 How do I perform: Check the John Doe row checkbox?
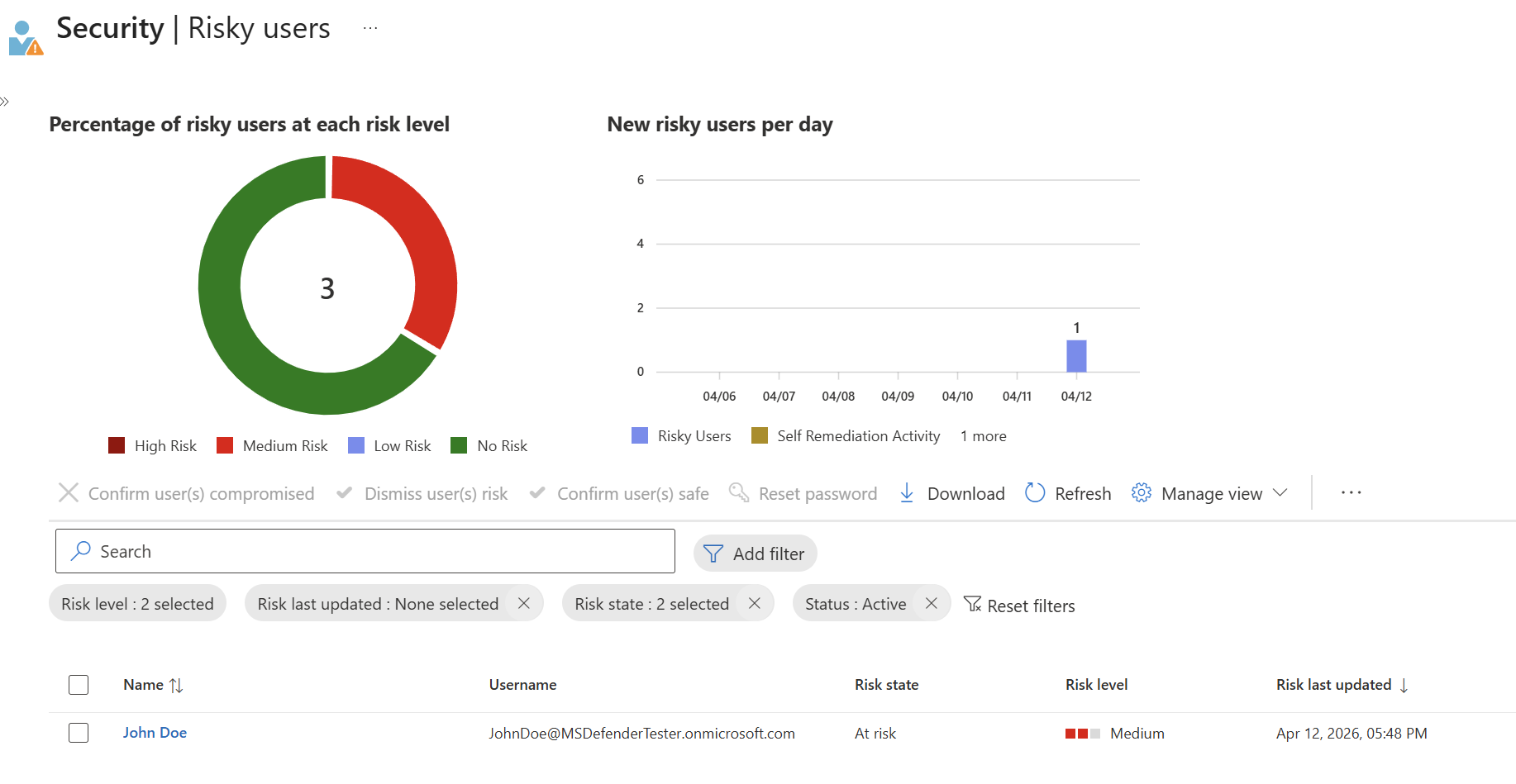[x=79, y=733]
